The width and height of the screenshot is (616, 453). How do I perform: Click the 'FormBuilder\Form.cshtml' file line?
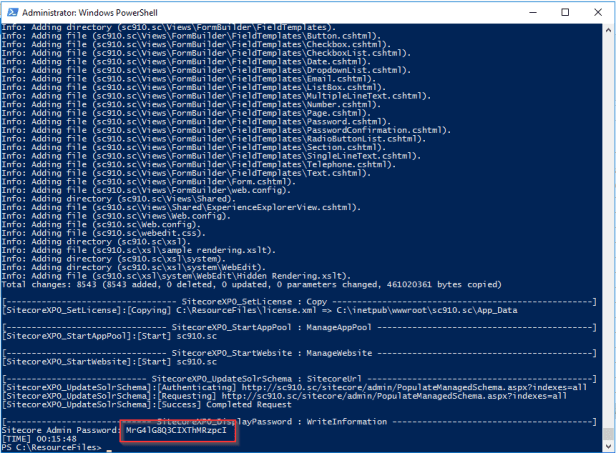coord(149,182)
